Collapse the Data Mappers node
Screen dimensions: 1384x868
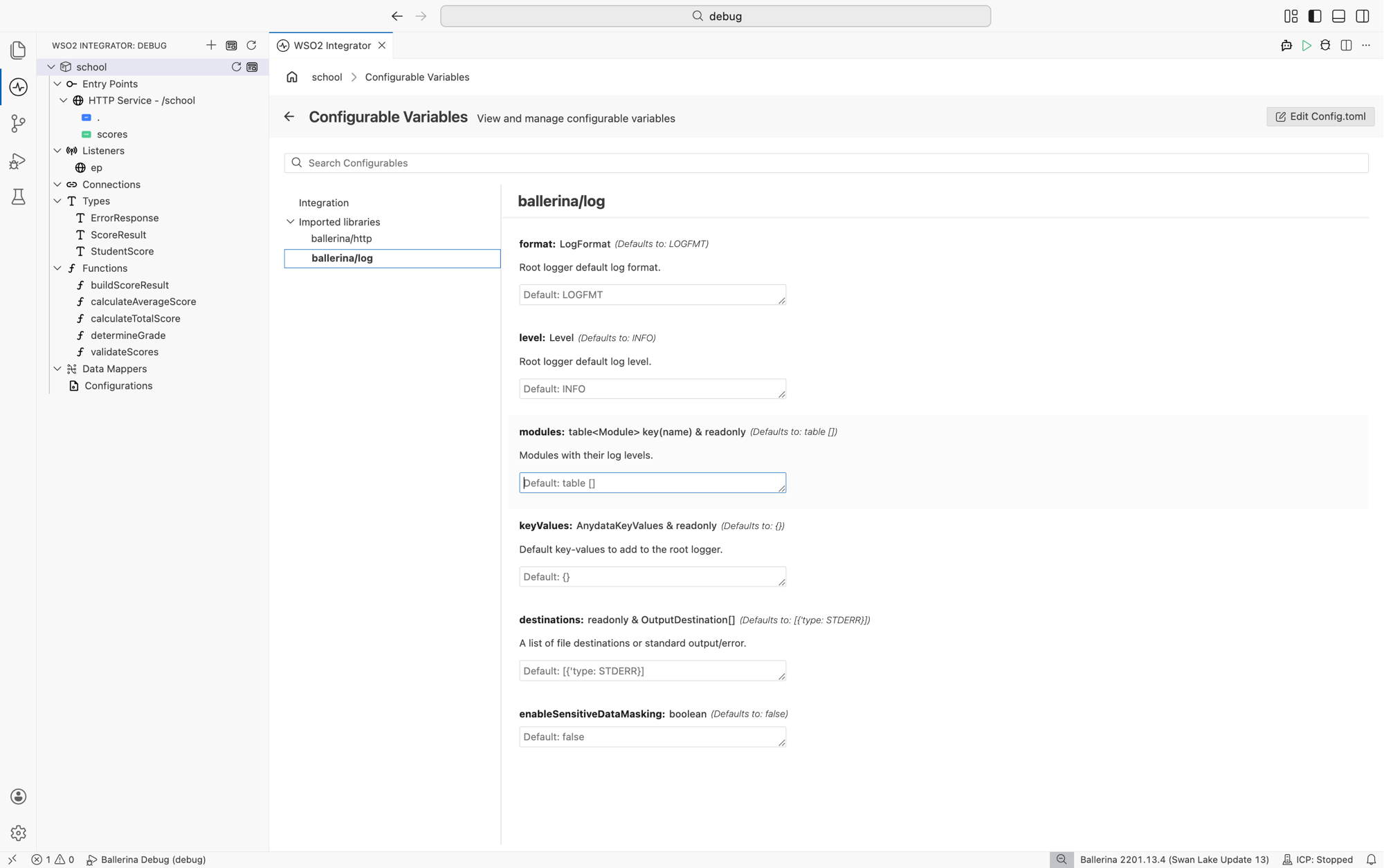57,369
